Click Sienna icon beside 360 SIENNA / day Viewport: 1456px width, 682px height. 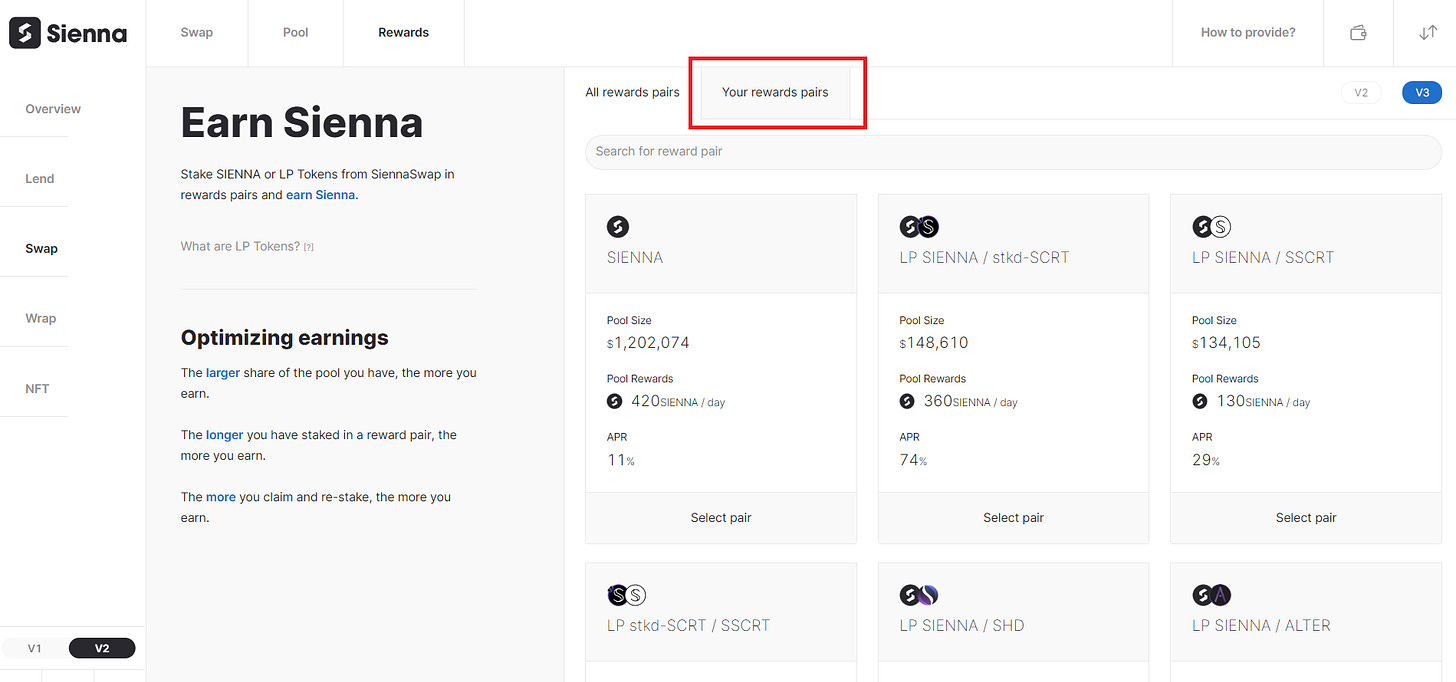coord(907,401)
